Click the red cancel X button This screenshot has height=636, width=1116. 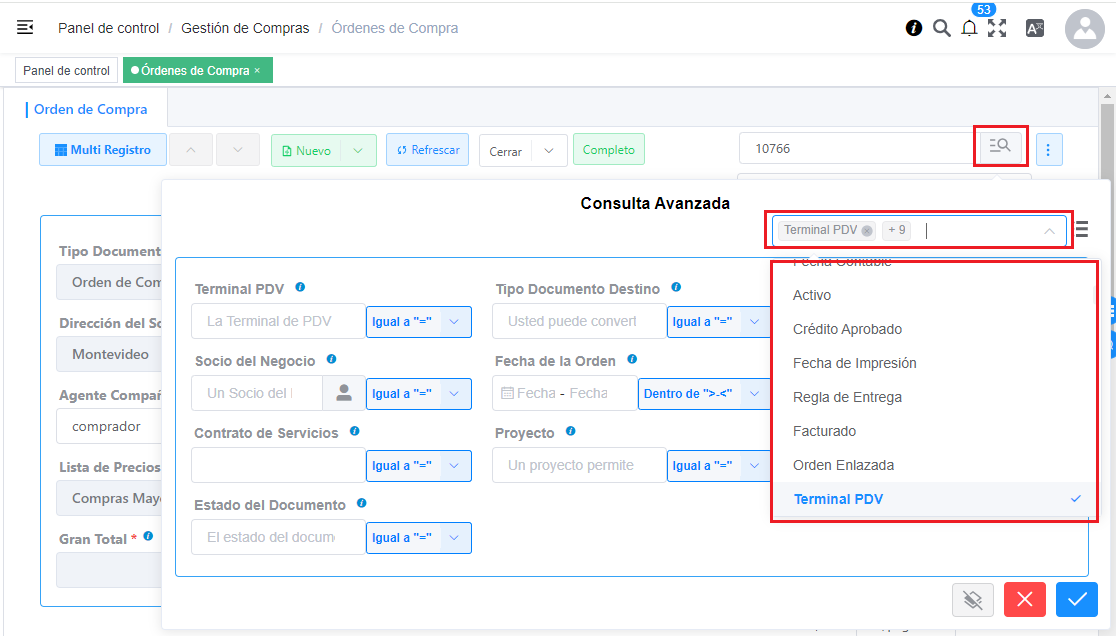[x=1025, y=599]
